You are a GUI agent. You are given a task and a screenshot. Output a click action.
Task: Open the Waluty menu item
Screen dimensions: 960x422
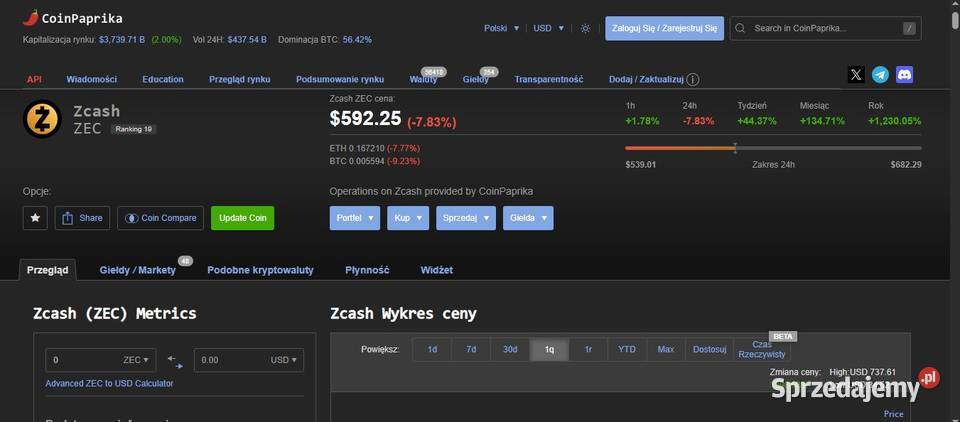424,80
